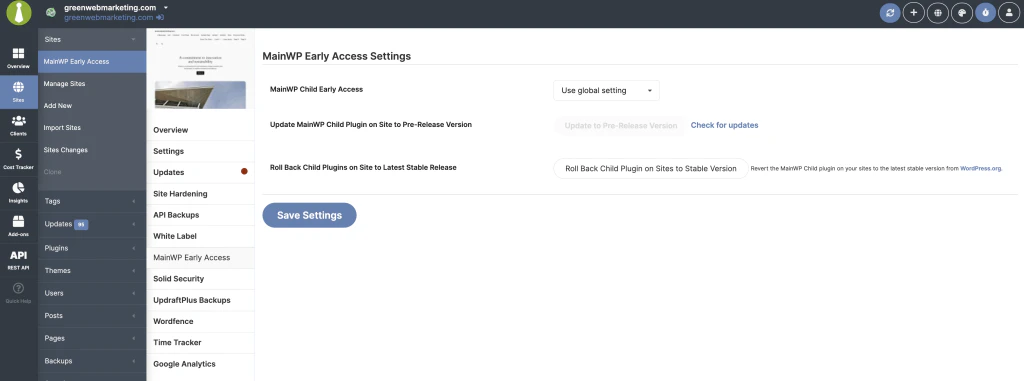
Task: Open Manage Sites
Action: [x=92, y=84]
